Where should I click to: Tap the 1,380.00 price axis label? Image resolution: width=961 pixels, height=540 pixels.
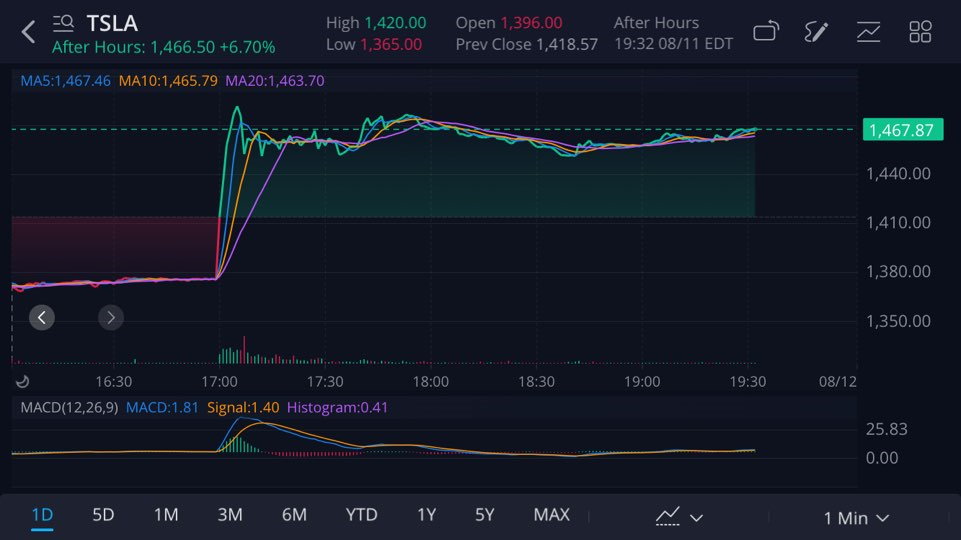pyautogui.click(x=898, y=272)
